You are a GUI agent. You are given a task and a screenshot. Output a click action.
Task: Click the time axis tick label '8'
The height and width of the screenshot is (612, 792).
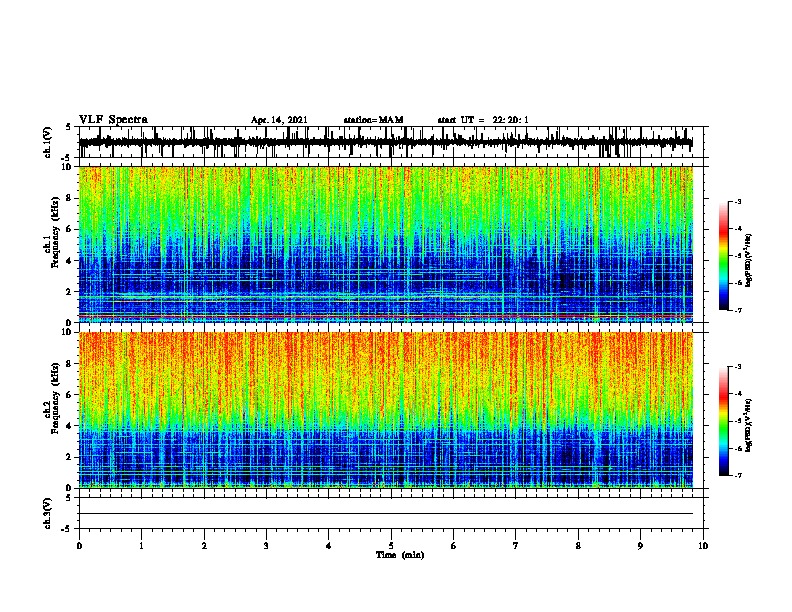tap(578, 546)
